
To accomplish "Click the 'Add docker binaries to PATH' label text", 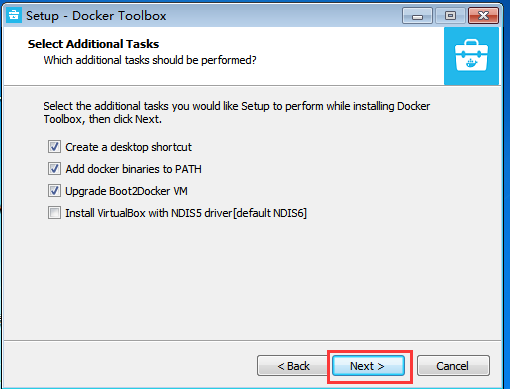I will (x=133, y=169).
